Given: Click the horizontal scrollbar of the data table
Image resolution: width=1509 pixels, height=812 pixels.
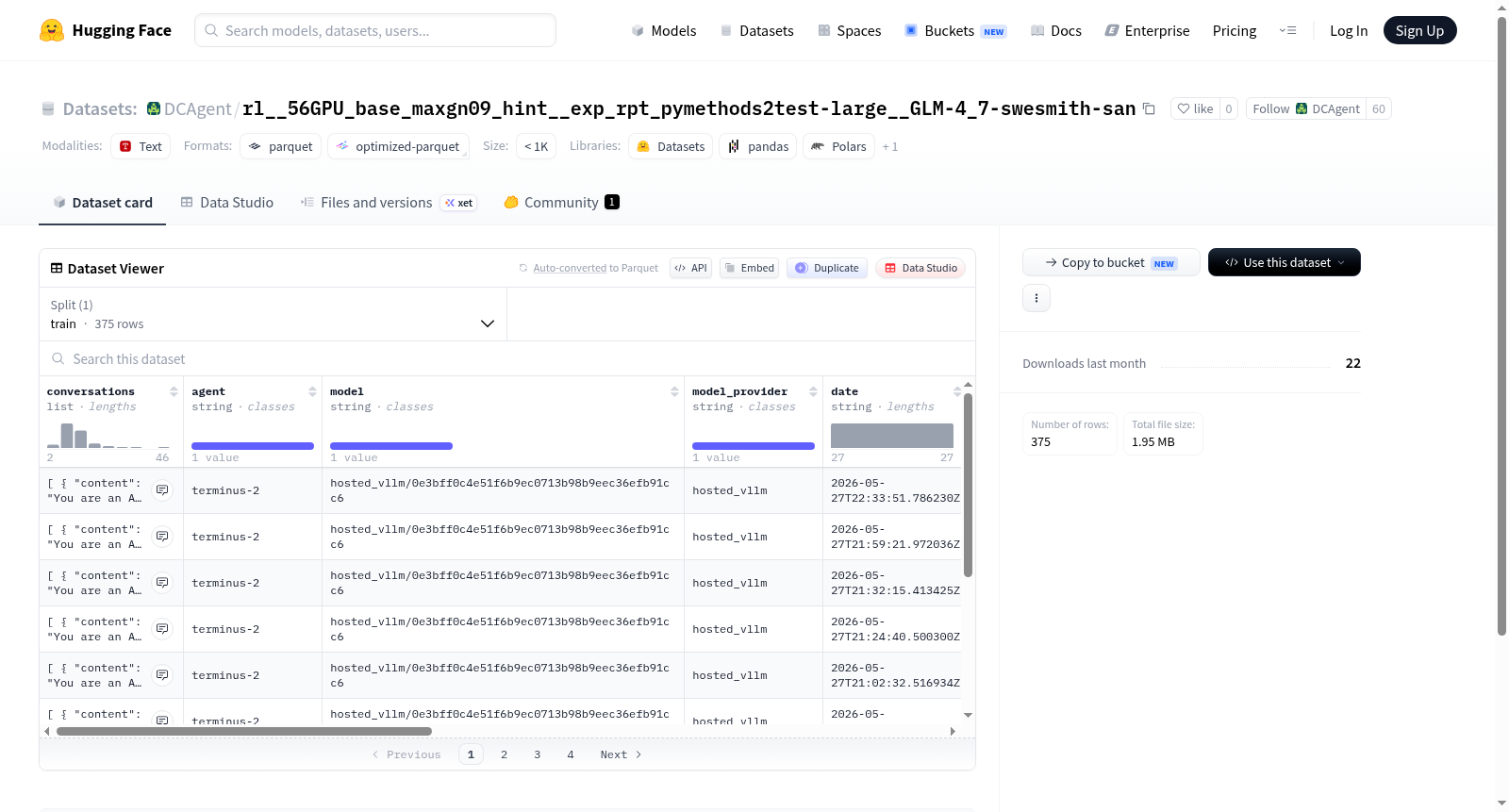Looking at the screenshot, I should (x=243, y=731).
